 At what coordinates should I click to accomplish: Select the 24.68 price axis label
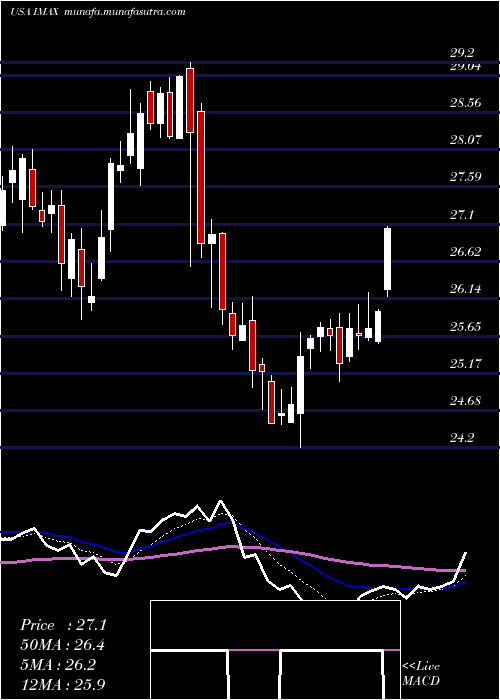pos(466,401)
